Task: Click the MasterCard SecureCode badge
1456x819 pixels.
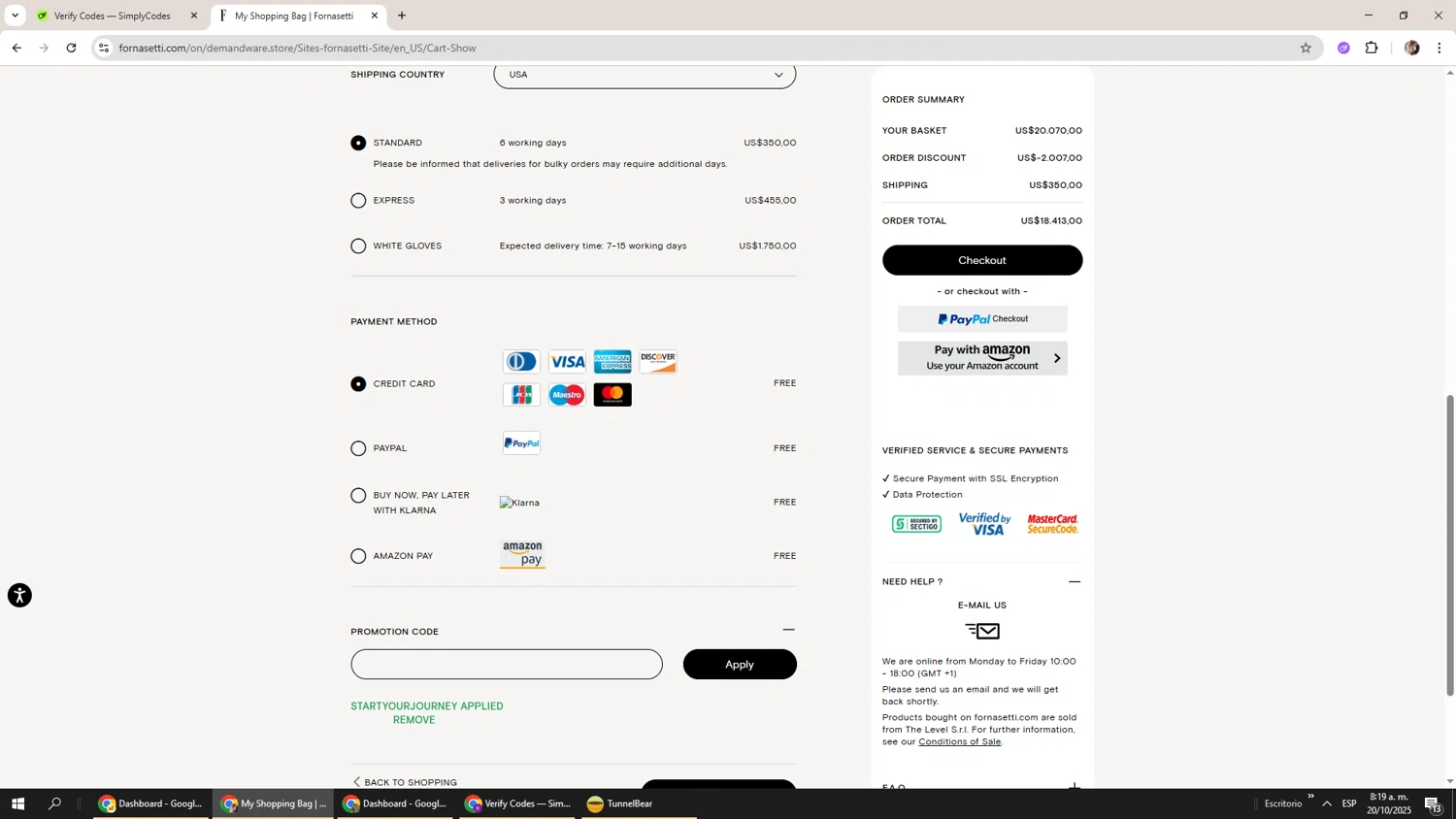Action: [x=1053, y=524]
